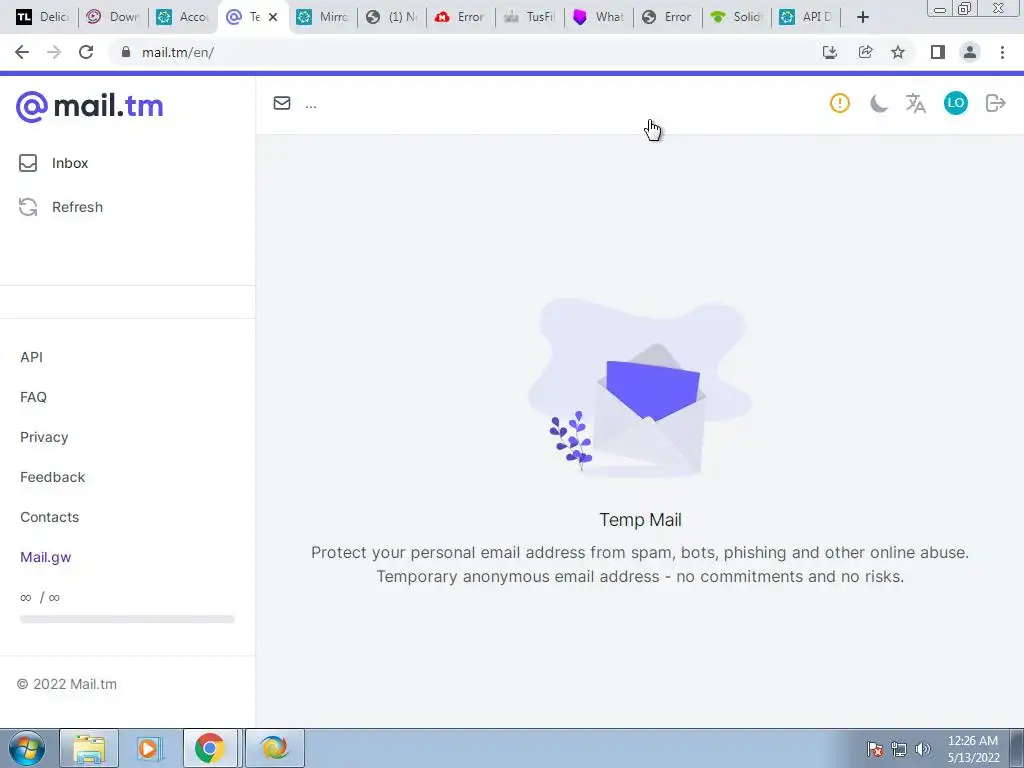Screen dimensions: 1024x768
Task: Open the Windows Start menu
Action: 26,748
